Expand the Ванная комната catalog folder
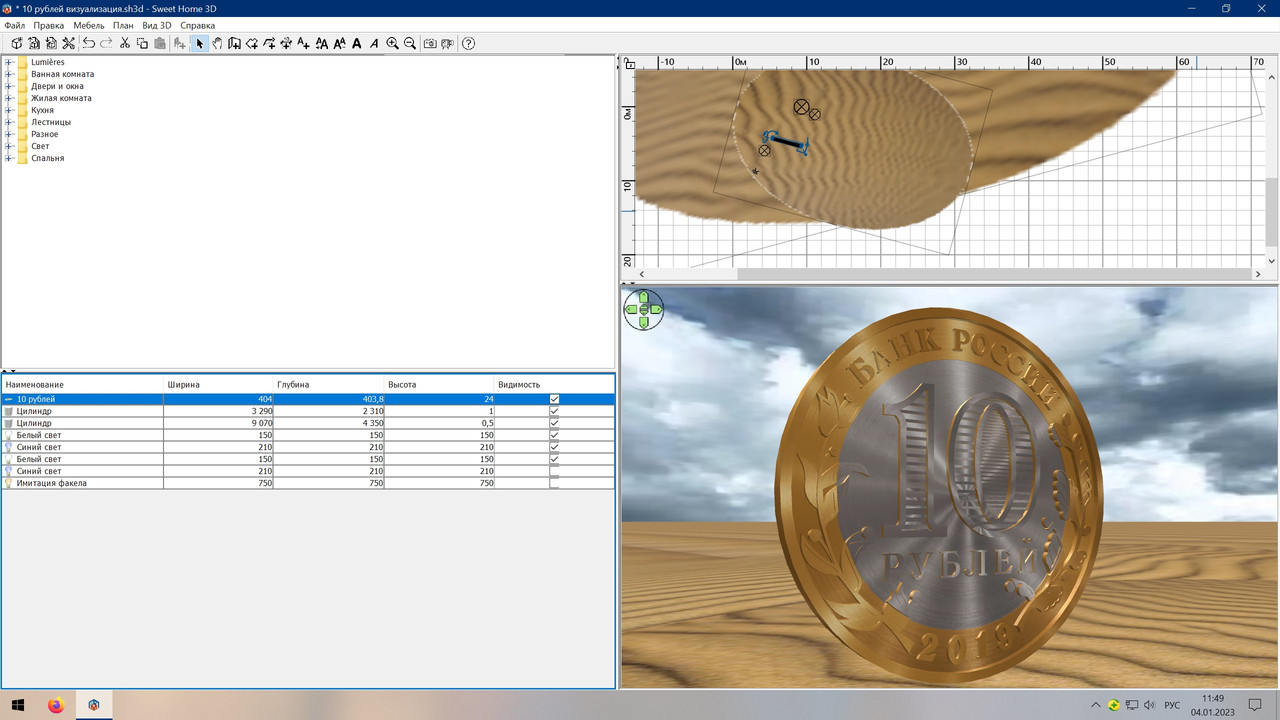Viewport: 1280px width, 720px height. [x=9, y=74]
